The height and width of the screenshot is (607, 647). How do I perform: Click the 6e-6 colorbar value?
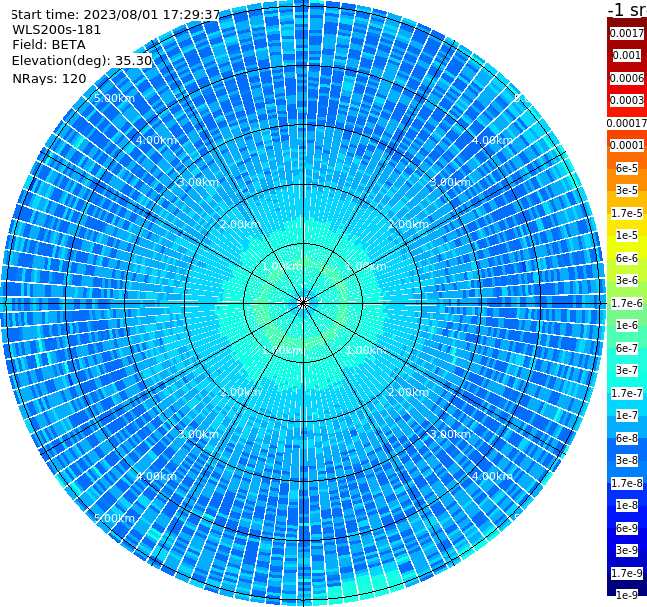coord(627,258)
